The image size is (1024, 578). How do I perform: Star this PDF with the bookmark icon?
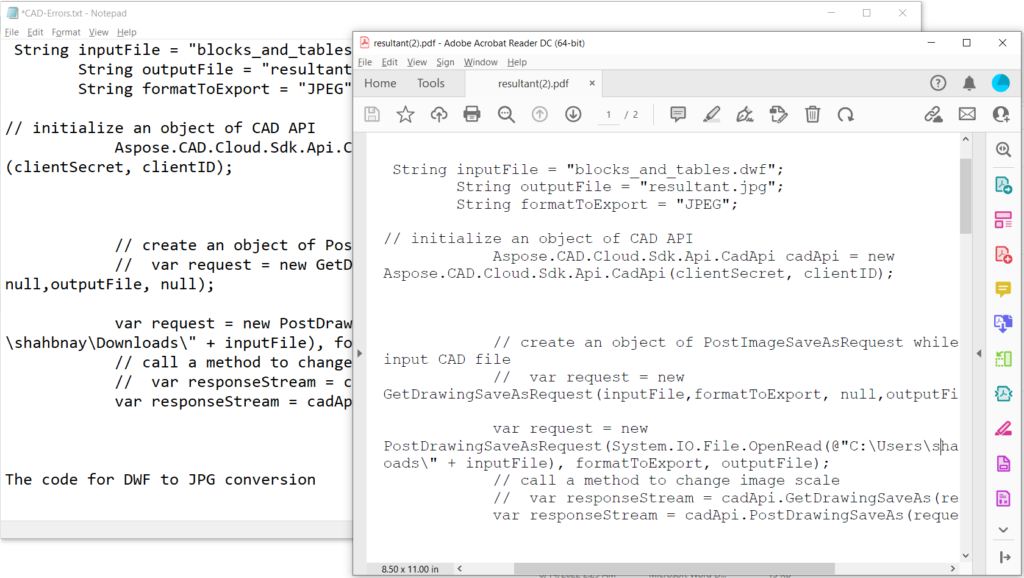405,115
